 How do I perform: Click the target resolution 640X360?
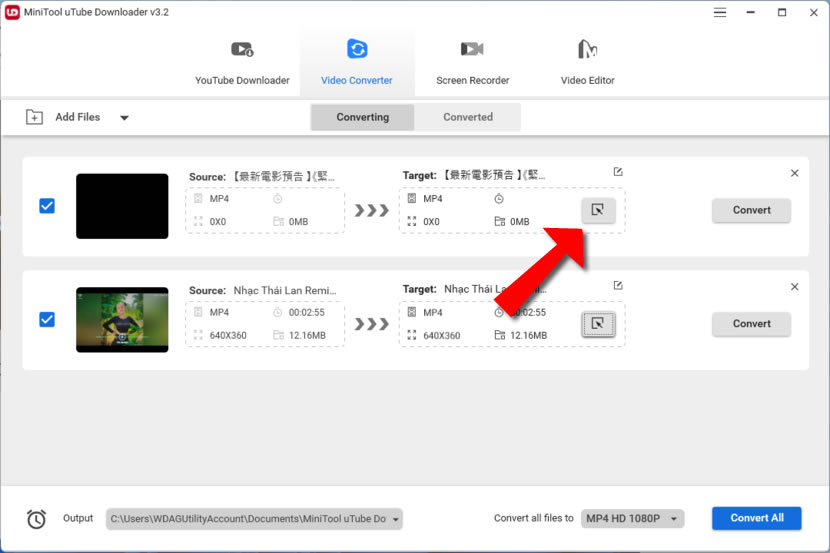[441, 335]
